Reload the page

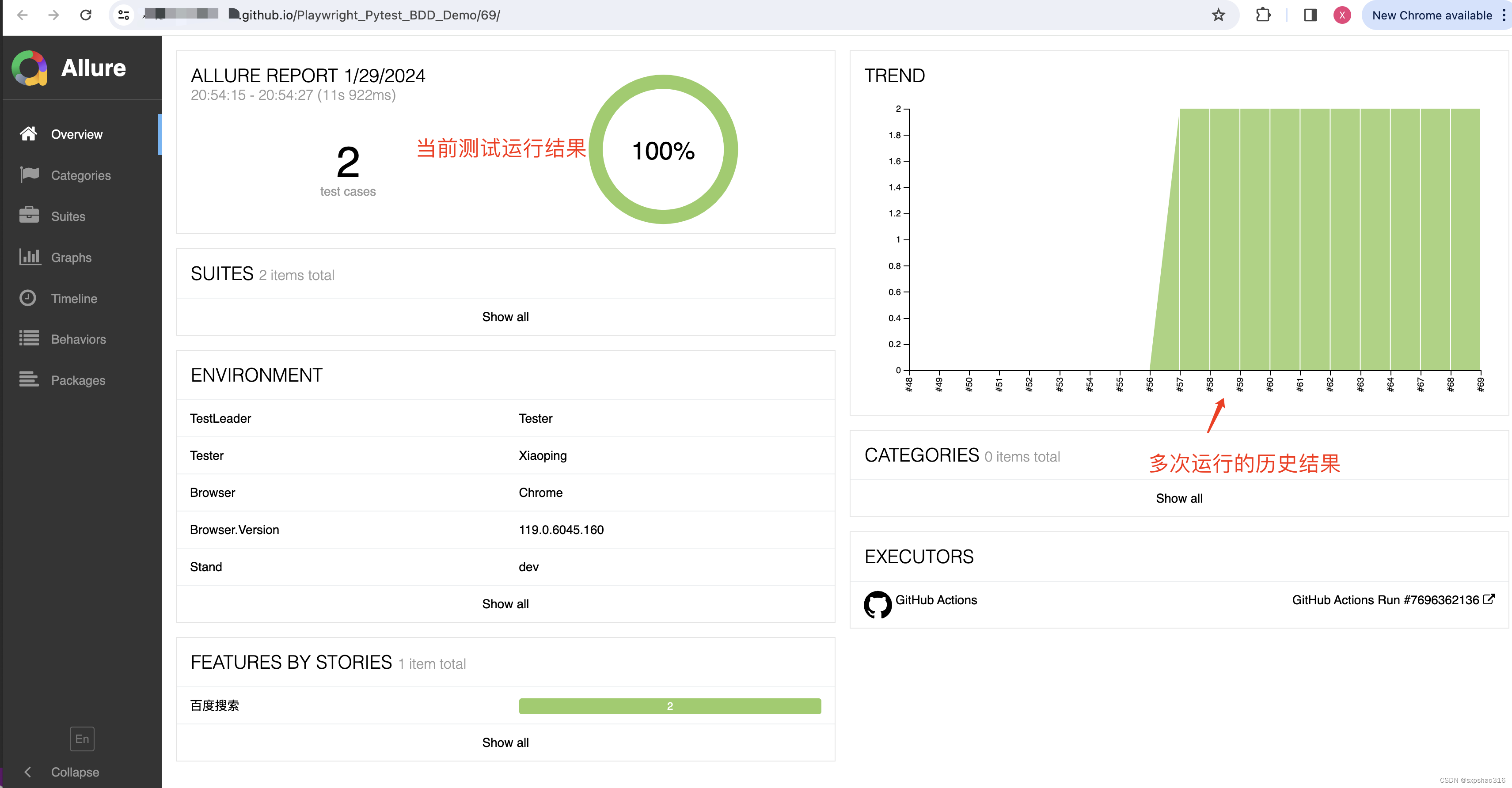[x=86, y=15]
